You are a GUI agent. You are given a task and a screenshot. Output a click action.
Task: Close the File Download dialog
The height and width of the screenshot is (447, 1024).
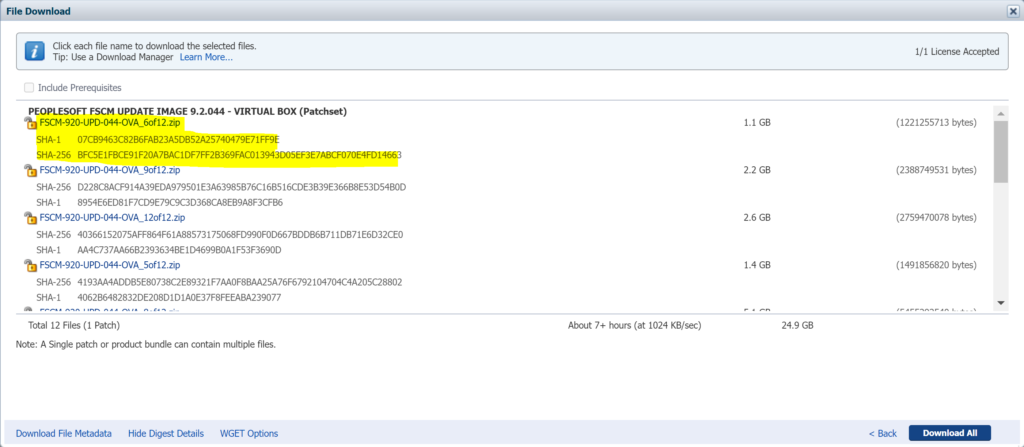click(x=1013, y=11)
